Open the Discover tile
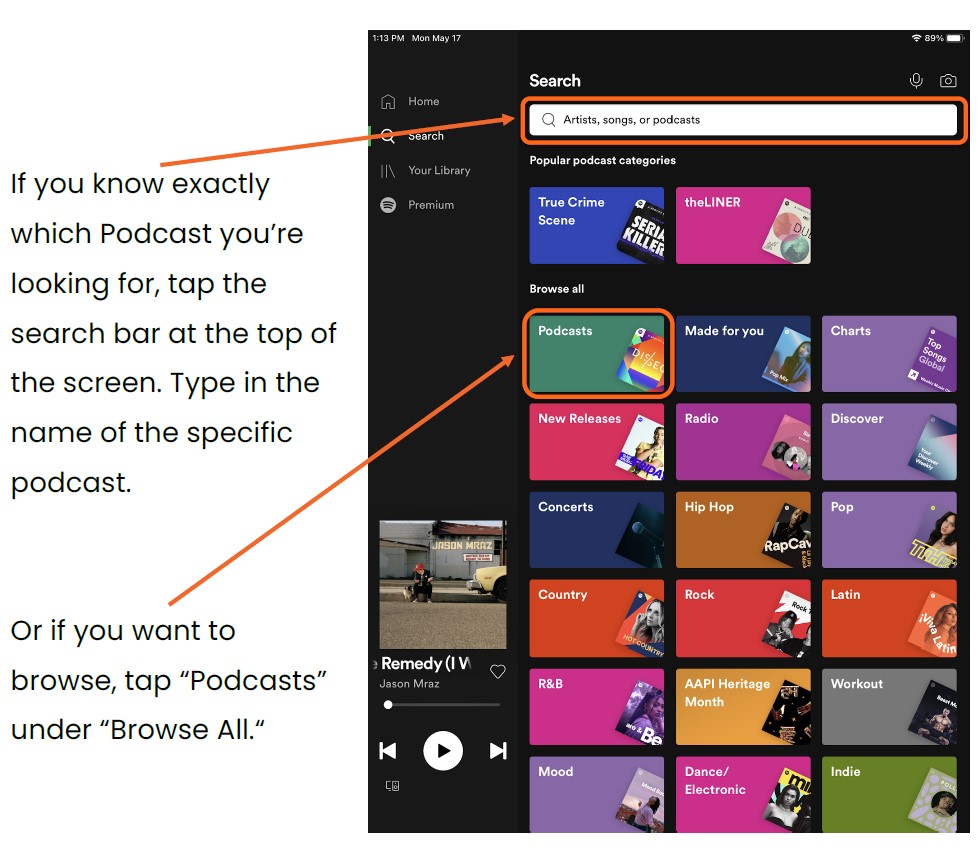979x847 pixels. (x=889, y=442)
